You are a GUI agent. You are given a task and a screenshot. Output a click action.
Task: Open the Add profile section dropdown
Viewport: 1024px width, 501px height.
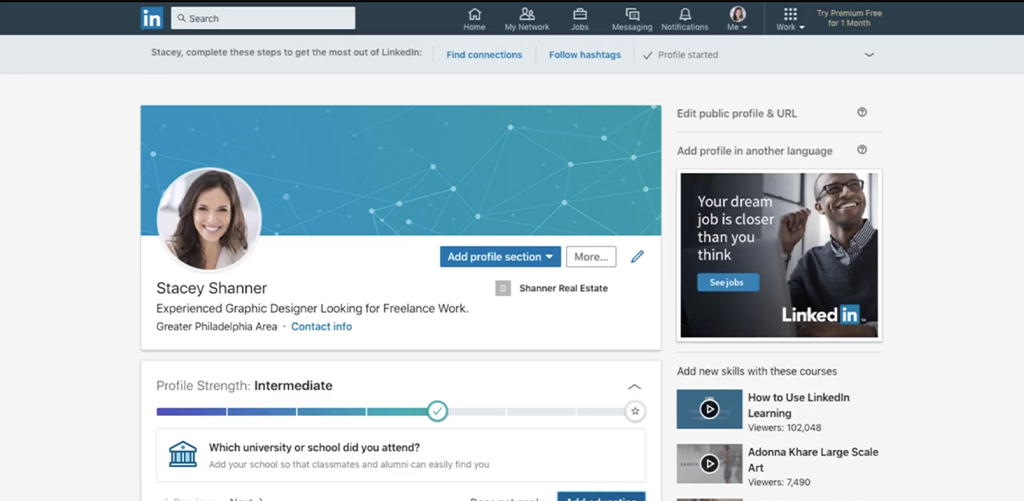click(500, 257)
